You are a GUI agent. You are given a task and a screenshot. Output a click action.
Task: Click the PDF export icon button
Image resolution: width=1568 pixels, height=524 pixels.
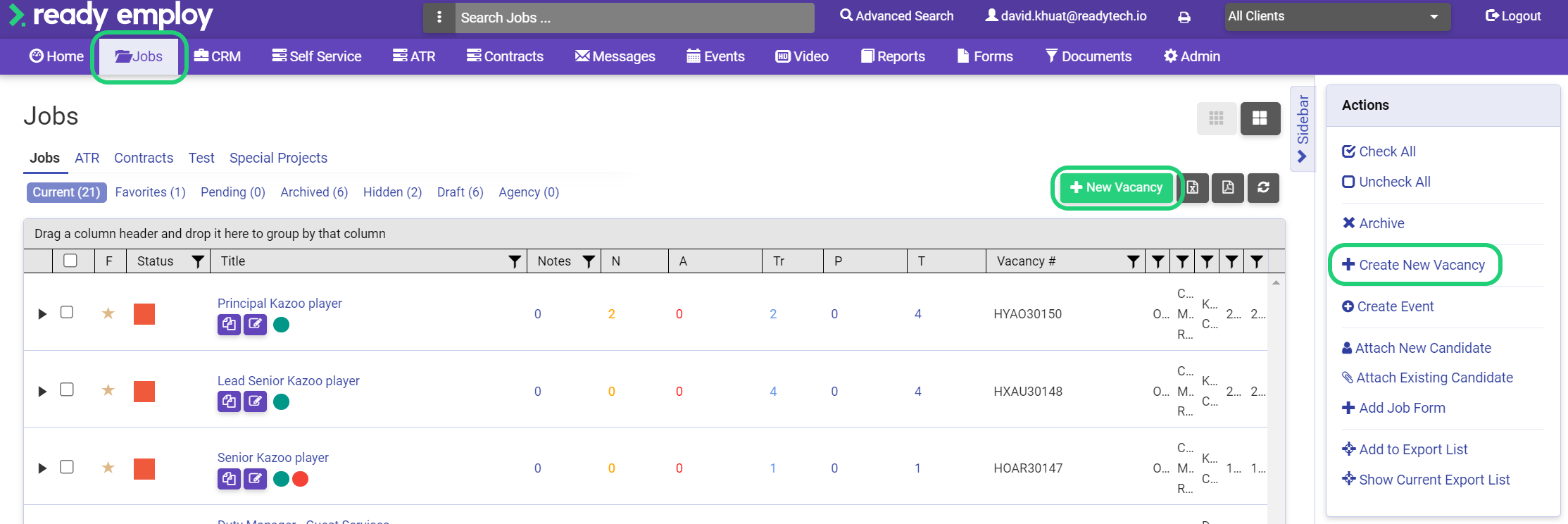tap(1228, 187)
